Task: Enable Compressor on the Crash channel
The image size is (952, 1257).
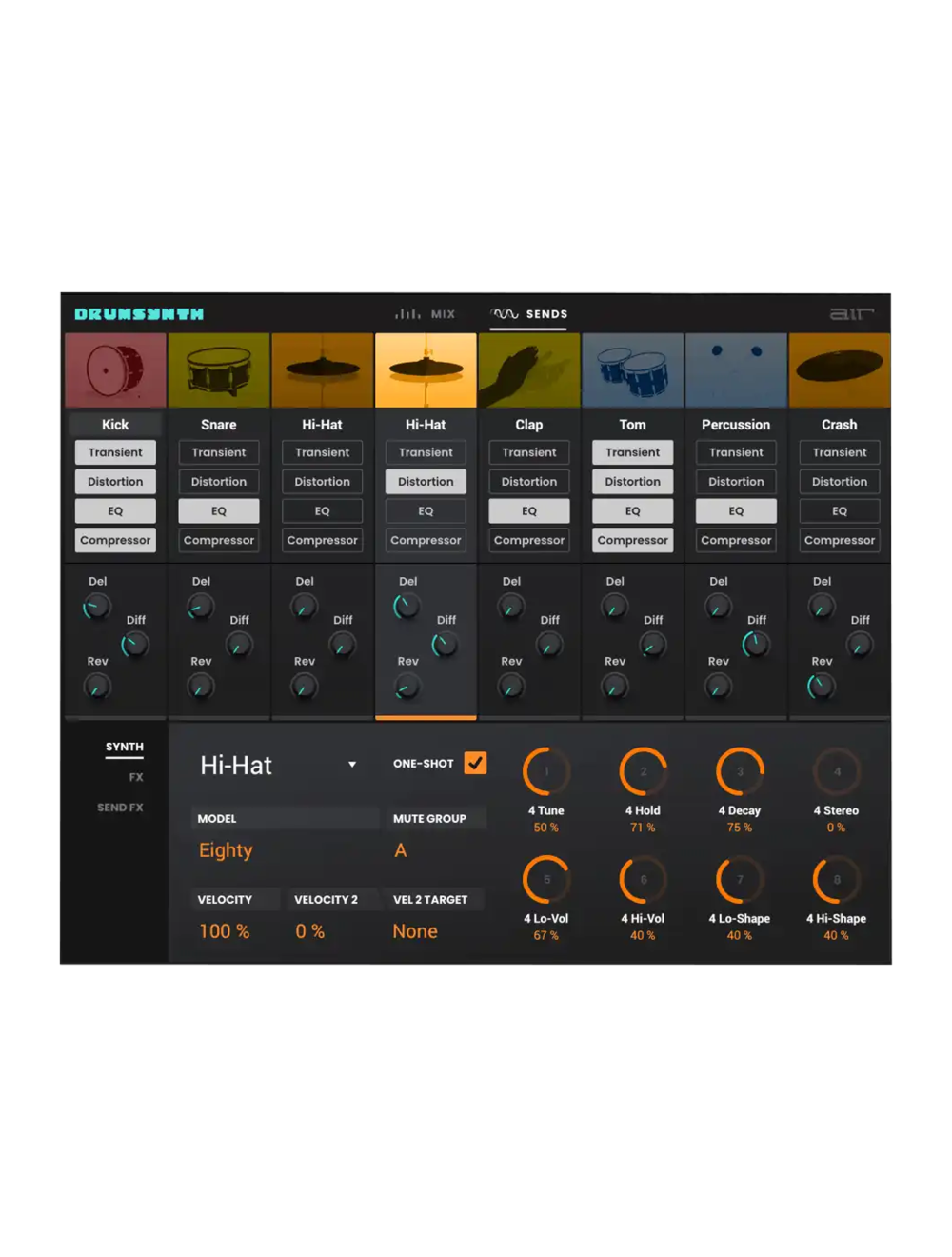Action: tap(840, 540)
